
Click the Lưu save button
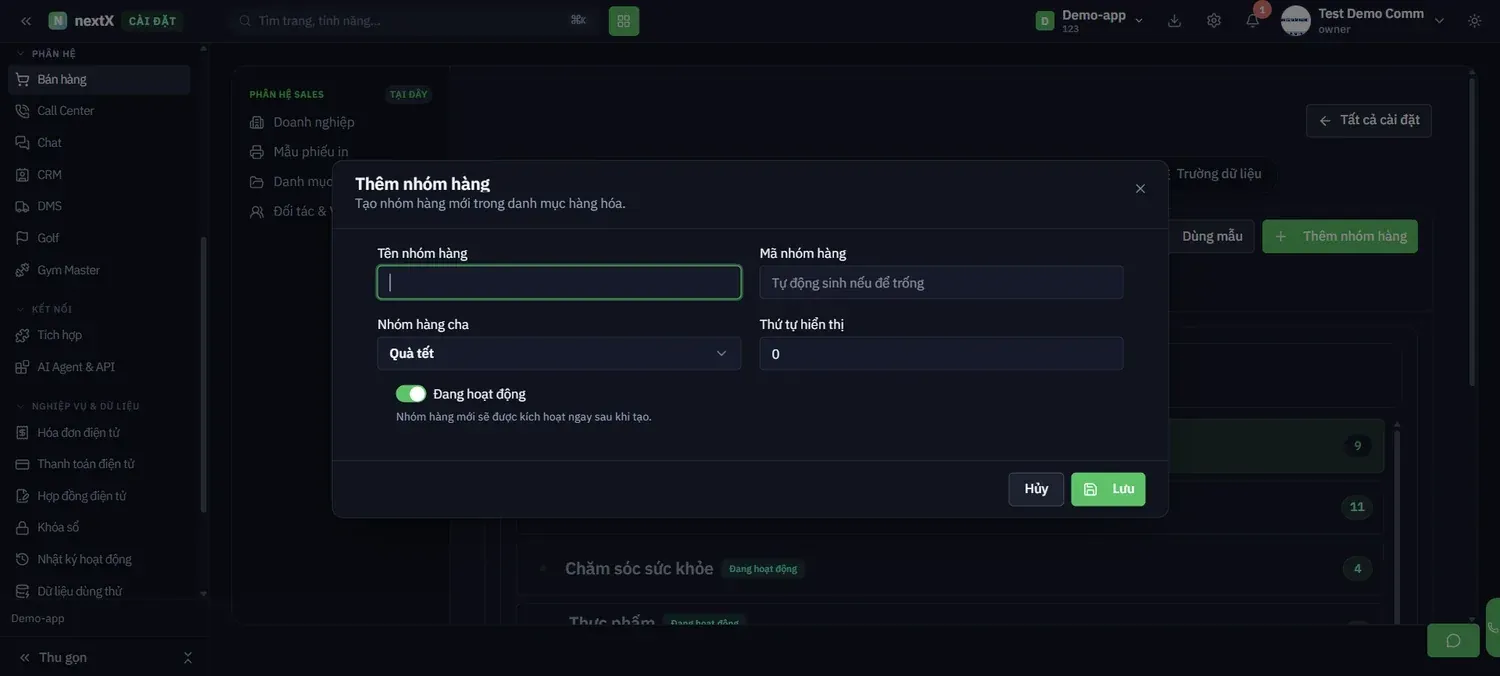coord(1108,489)
